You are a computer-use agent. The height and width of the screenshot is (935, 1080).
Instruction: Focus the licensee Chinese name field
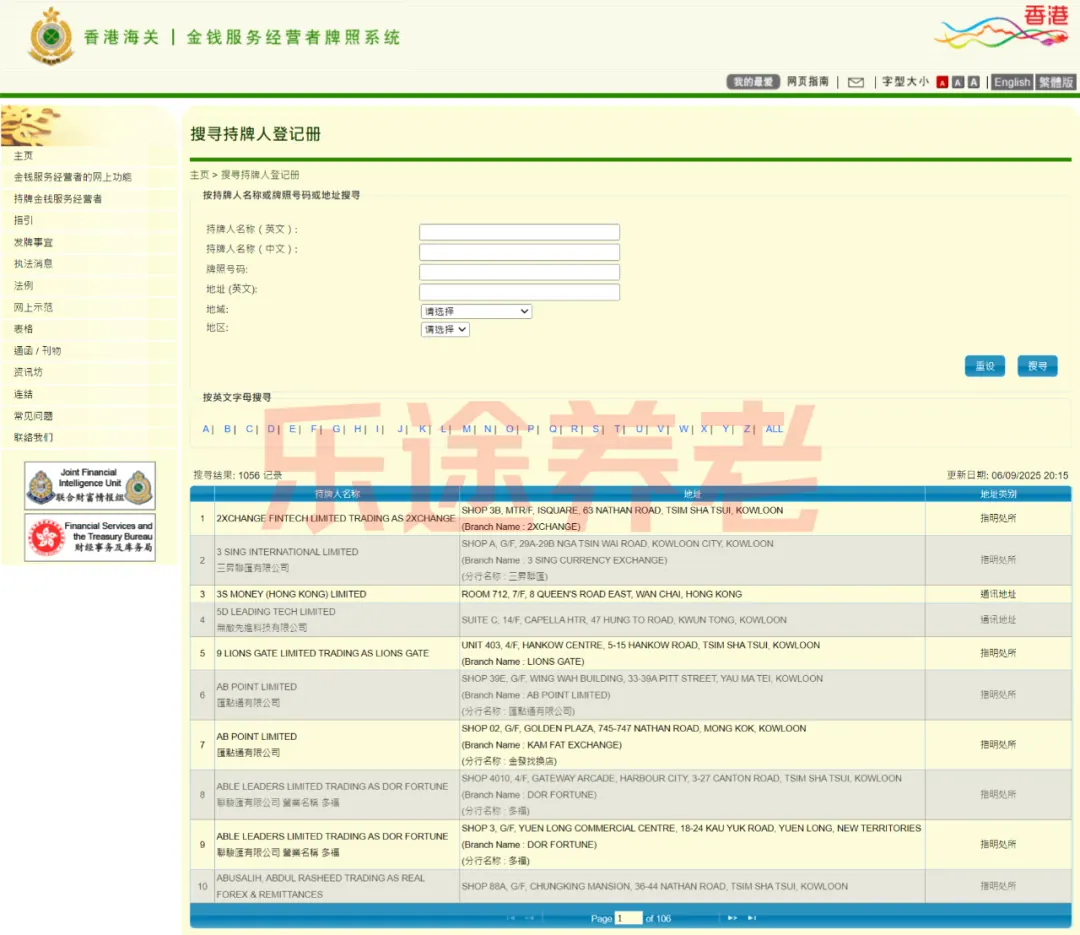(519, 251)
